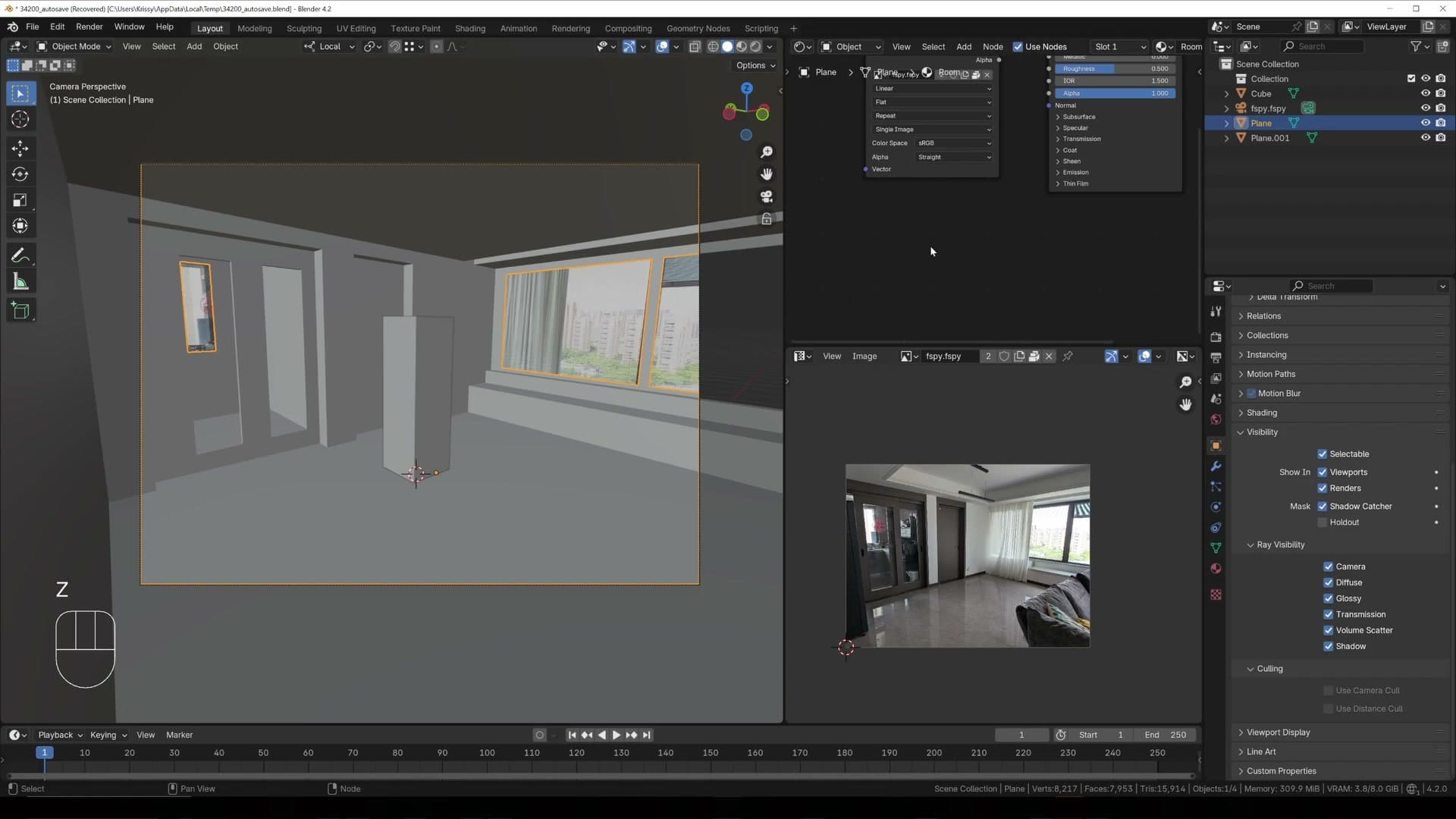Click the outliner filter funnel icon

(x=1416, y=47)
